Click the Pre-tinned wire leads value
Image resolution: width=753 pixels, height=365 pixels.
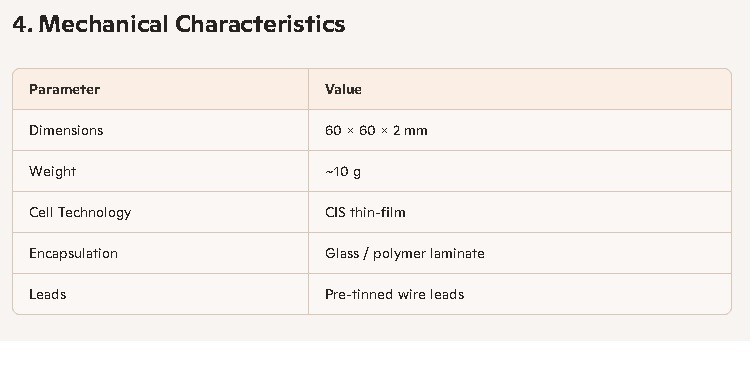[394, 294]
